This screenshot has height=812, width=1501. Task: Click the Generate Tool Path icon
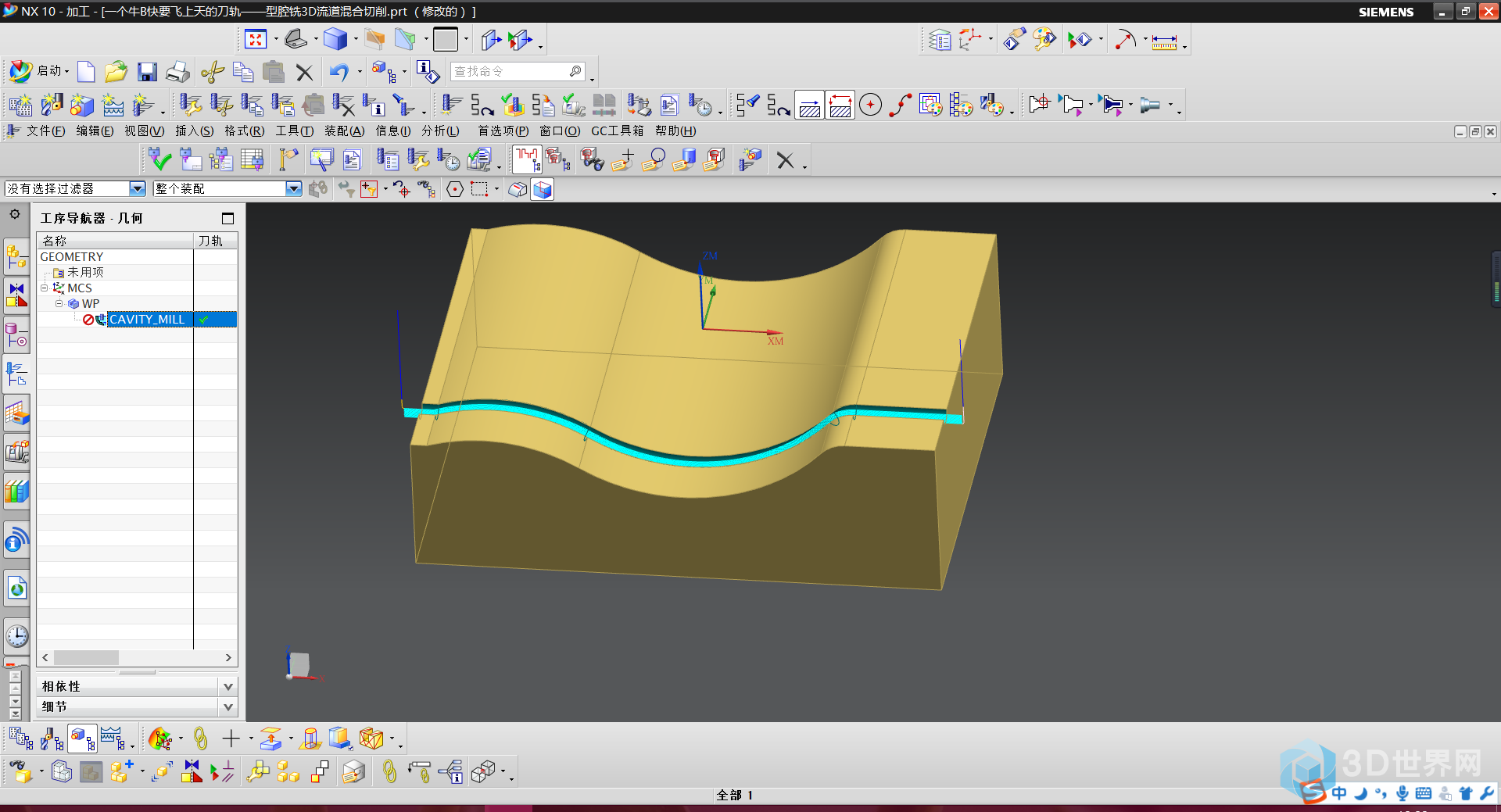pyautogui.click(x=451, y=105)
